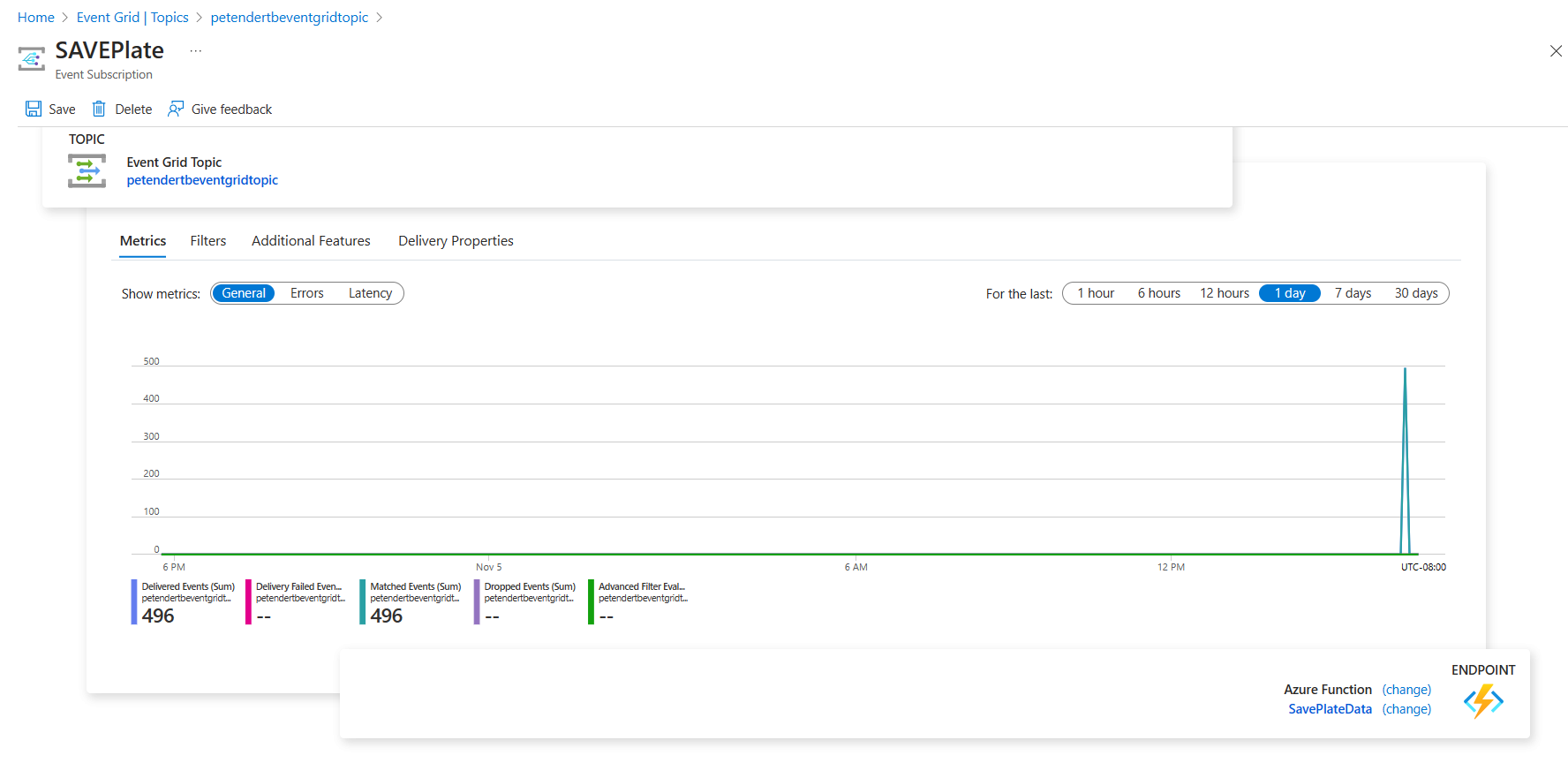
Task: Click the spike peak in the metrics chart
Action: (1405, 369)
